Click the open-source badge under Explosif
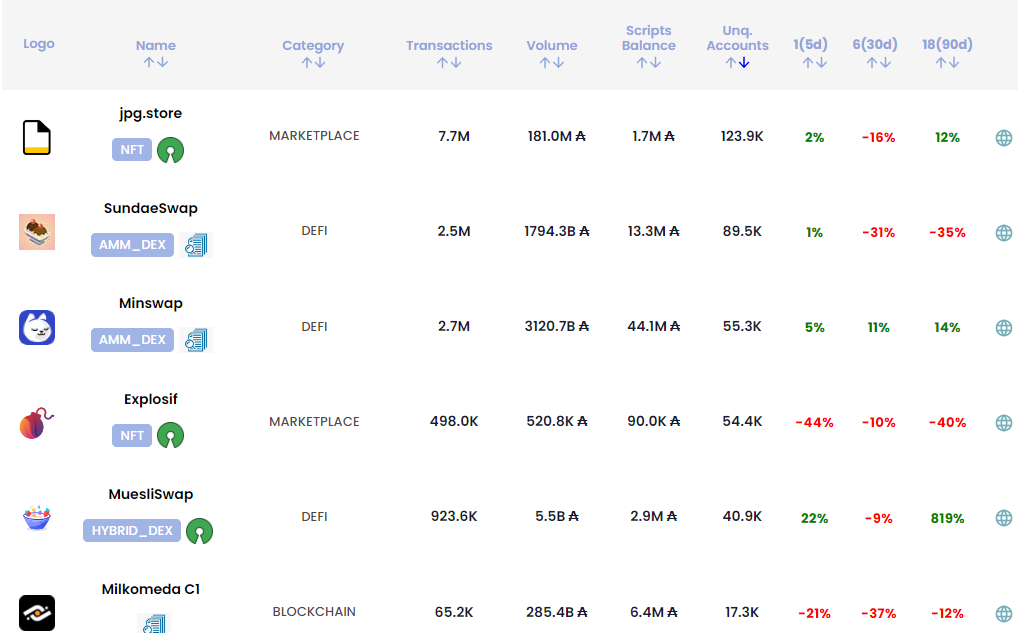The image size is (1032, 633). click(170, 435)
